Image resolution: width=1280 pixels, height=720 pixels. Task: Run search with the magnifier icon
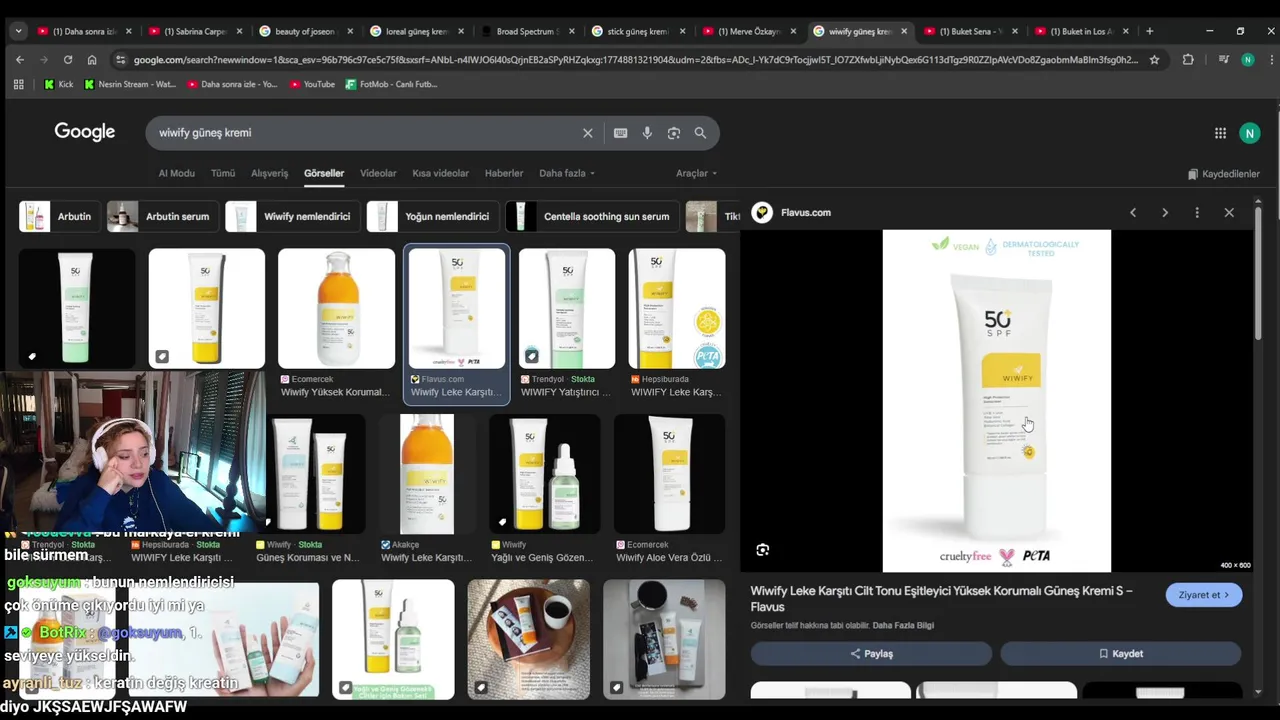coord(700,133)
